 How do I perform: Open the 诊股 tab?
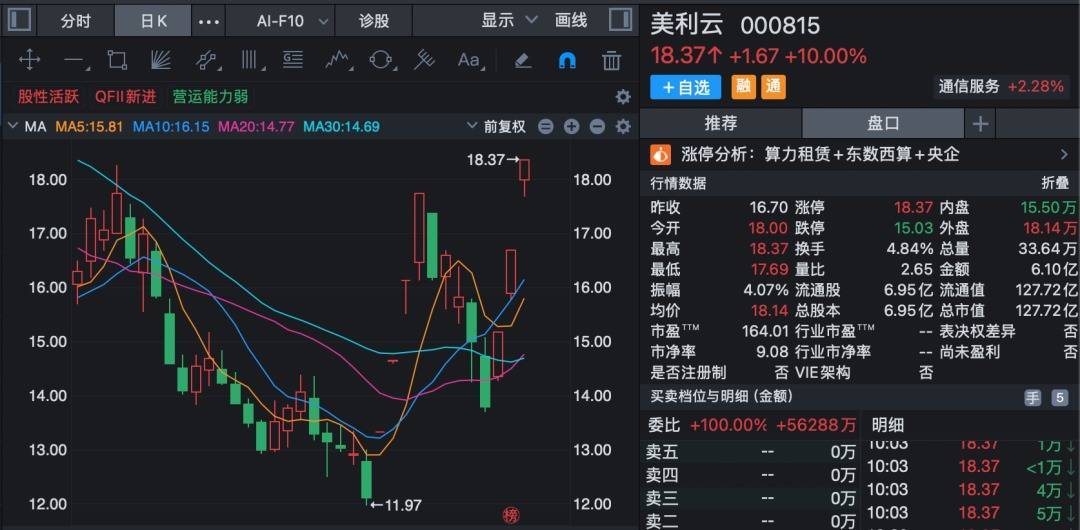tap(374, 21)
